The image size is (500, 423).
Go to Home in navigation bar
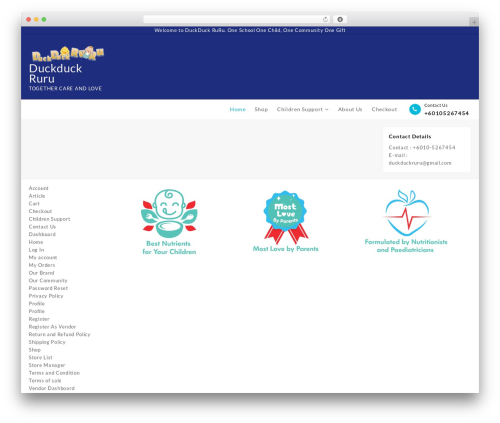click(x=237, y=109)
